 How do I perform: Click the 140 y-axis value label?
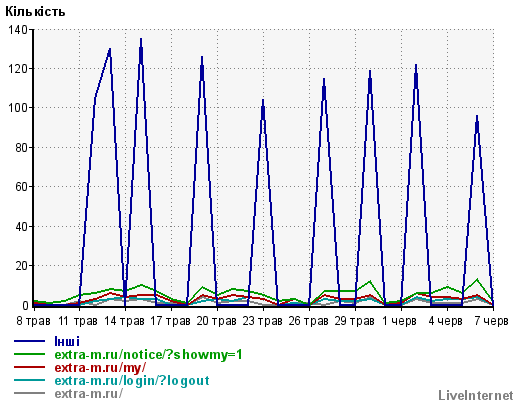coord(18,30)
